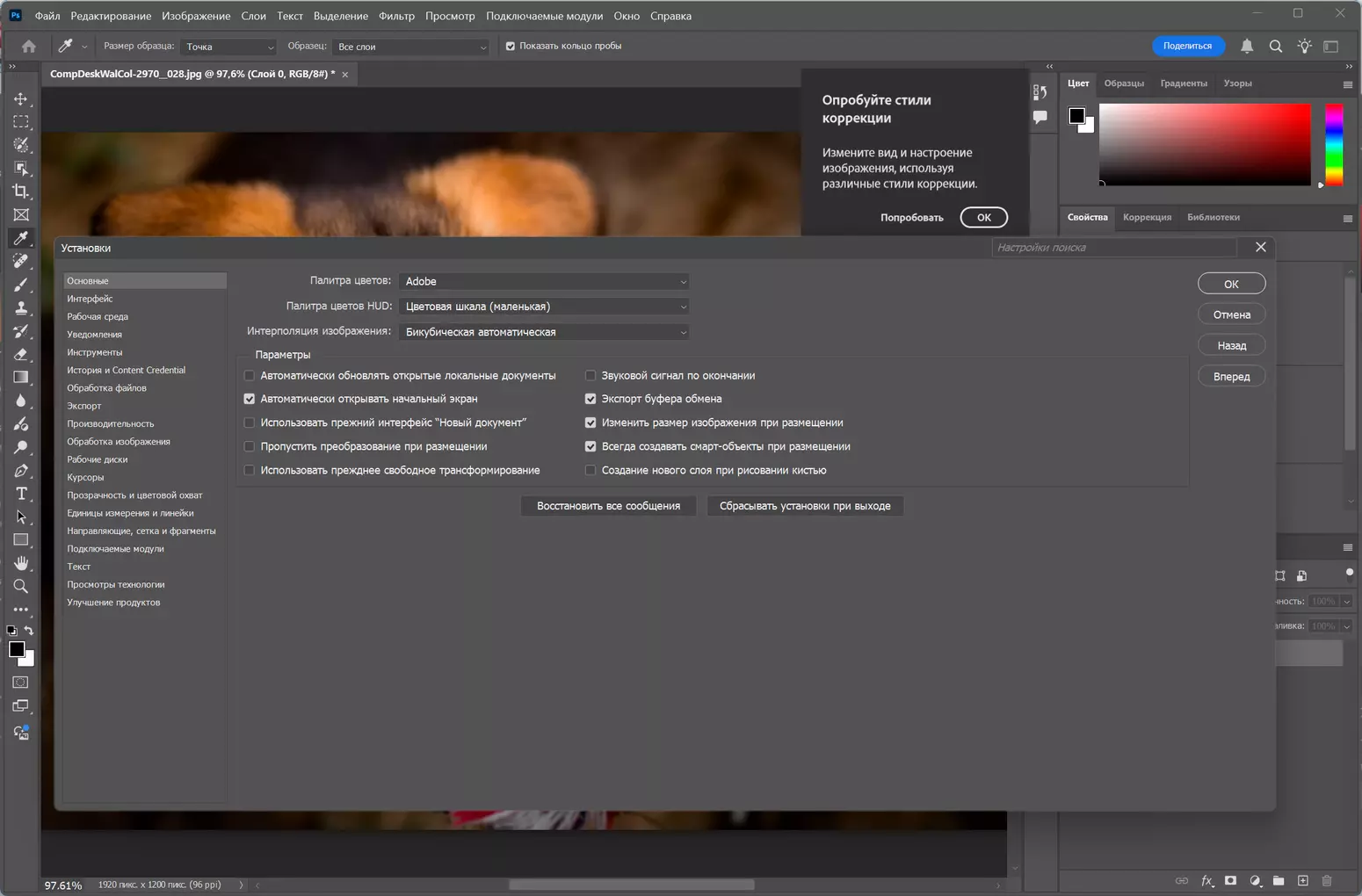Click the notifications bell icon
Screen dimensions: 1362x896
(x=1246, y=47)
